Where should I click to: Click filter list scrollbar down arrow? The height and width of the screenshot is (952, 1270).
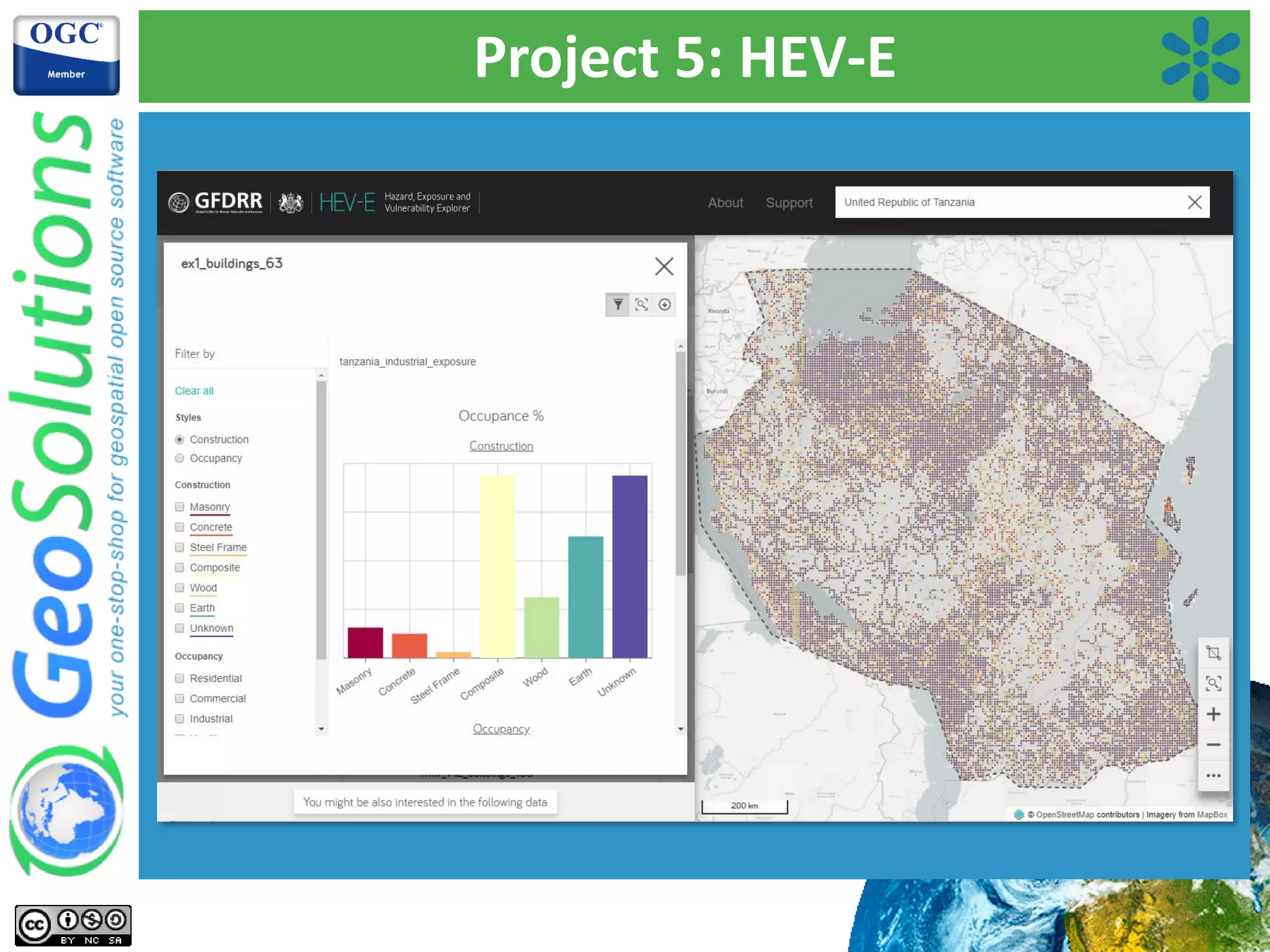321,729
